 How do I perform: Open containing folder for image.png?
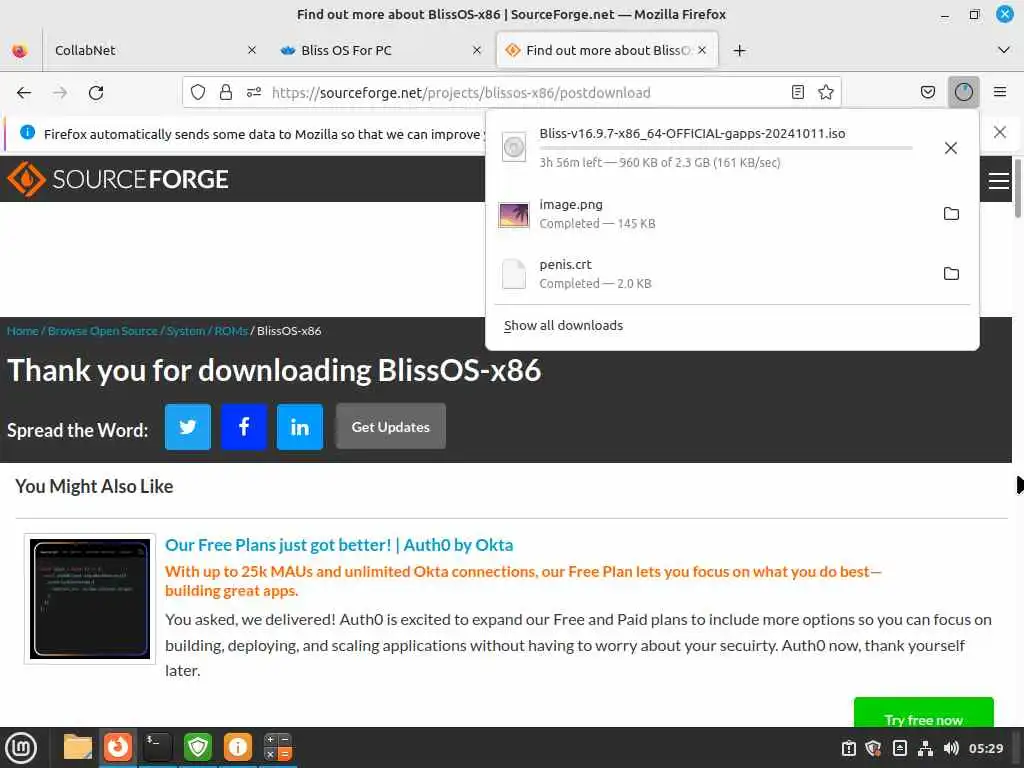click(951, 214)
